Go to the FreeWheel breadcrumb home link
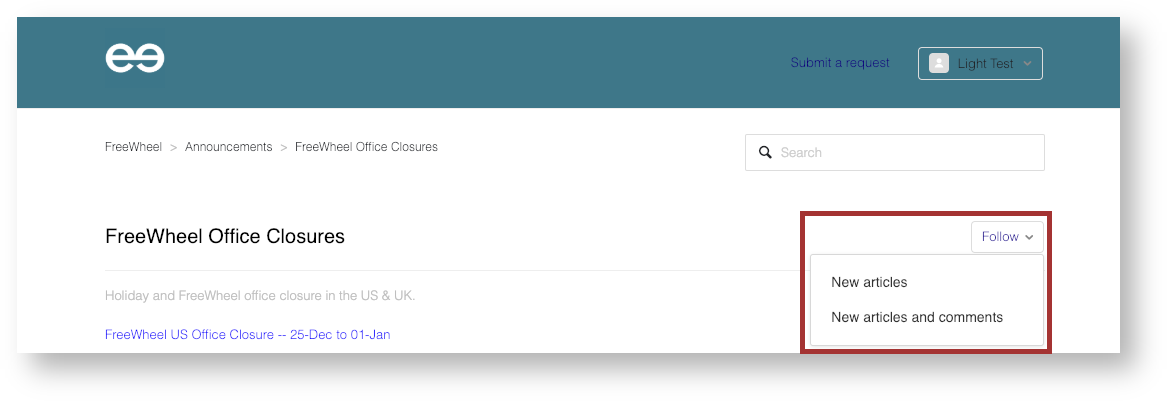 [133, 147]
